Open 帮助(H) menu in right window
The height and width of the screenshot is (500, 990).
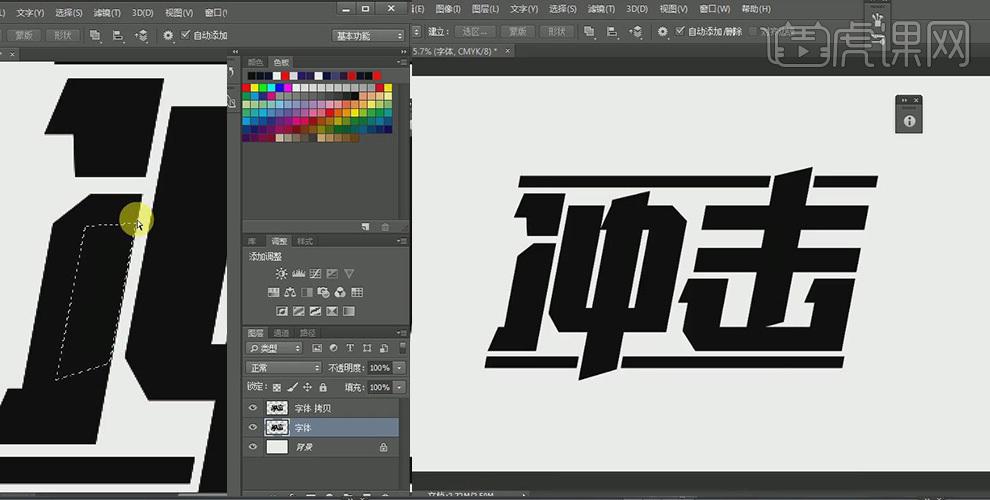[756, 9]
